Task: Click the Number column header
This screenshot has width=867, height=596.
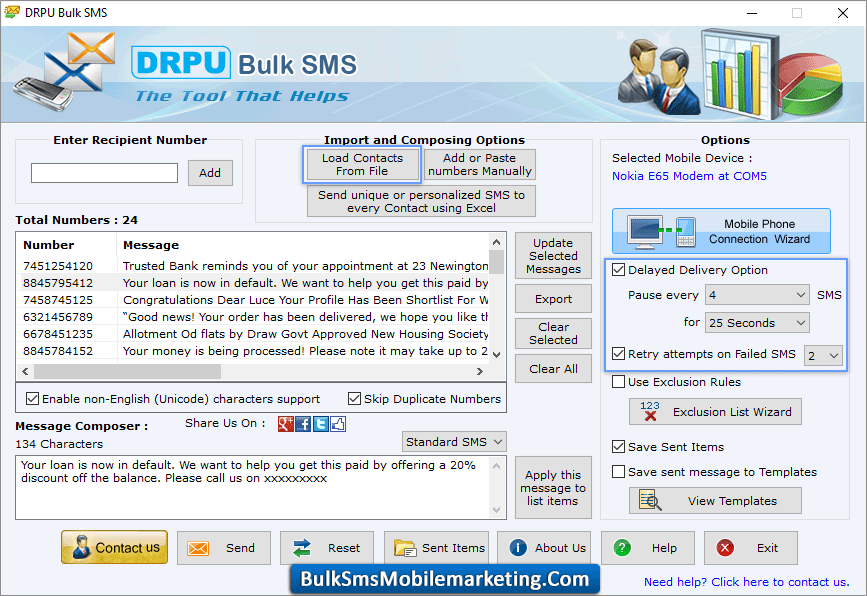Action: pyautogui.click(x=67, y=245)
